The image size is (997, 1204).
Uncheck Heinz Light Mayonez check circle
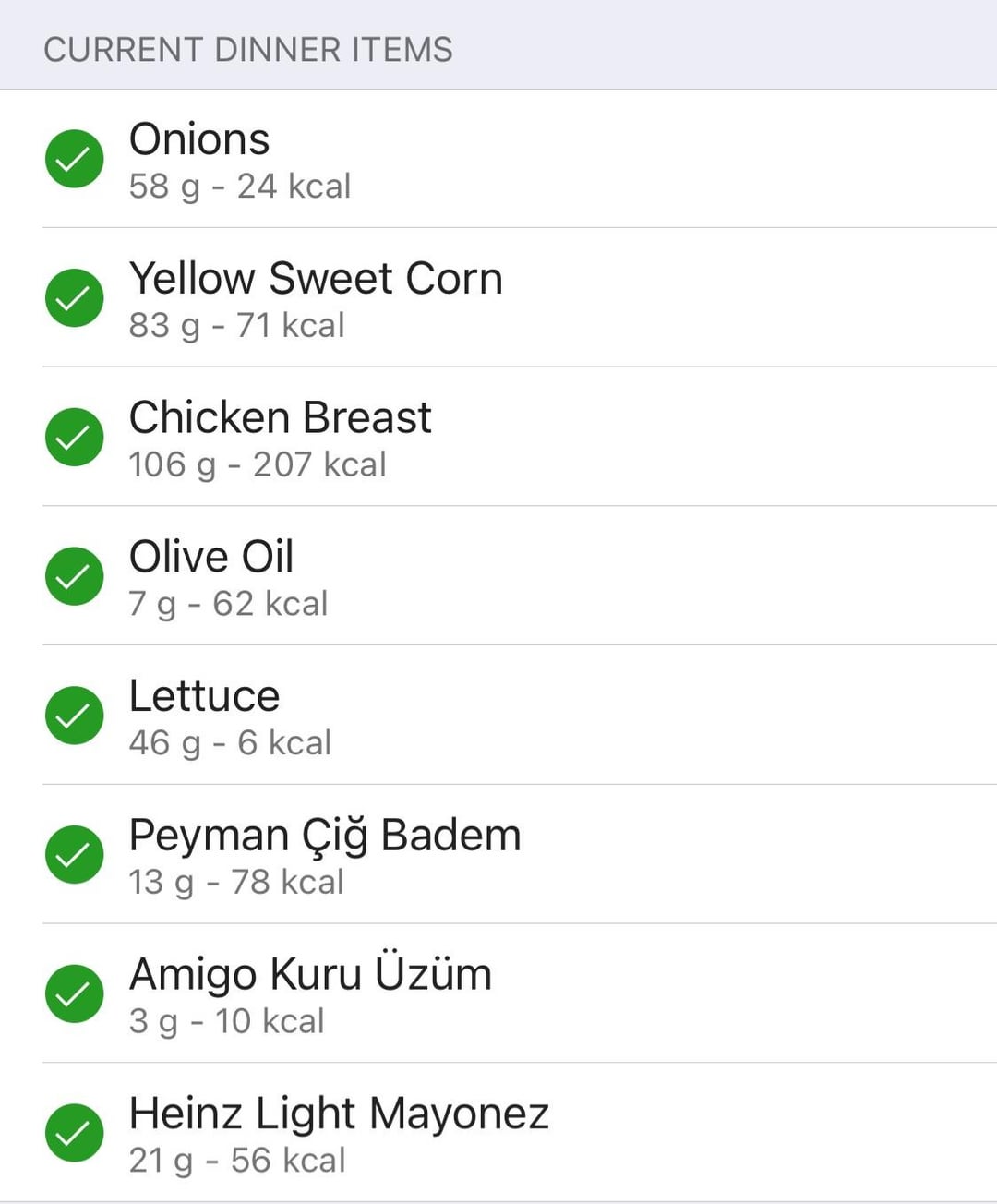pyautogui.click(x=74, y=1133)
